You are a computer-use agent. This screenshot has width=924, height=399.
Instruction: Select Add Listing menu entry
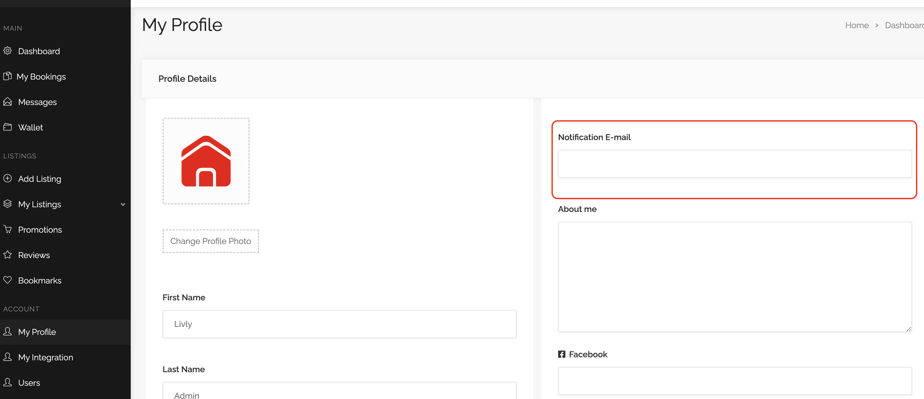[x=39, y=179]
